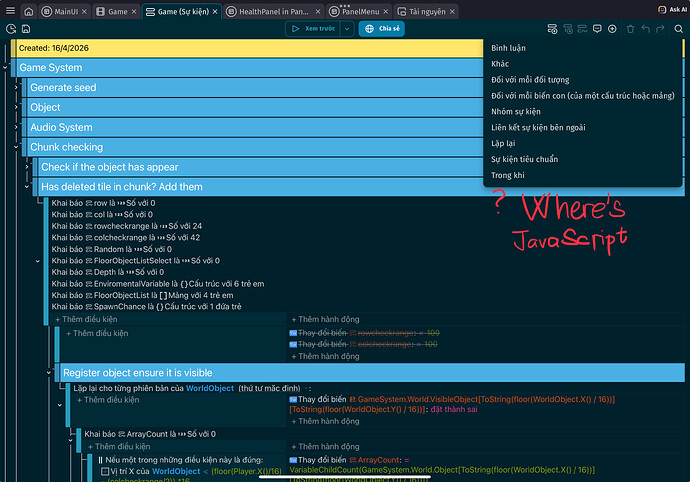Go to the Home tab icon

pos(29,11)
